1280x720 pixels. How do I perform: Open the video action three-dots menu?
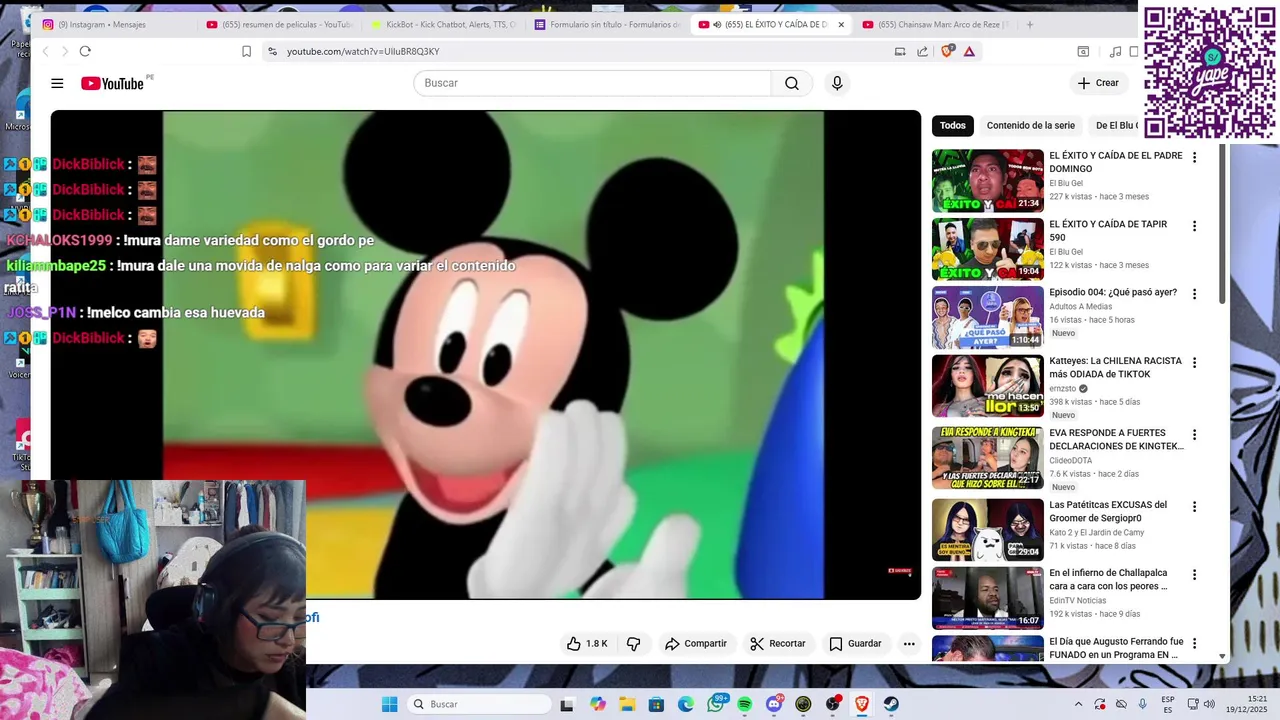(x=909, y=644)
